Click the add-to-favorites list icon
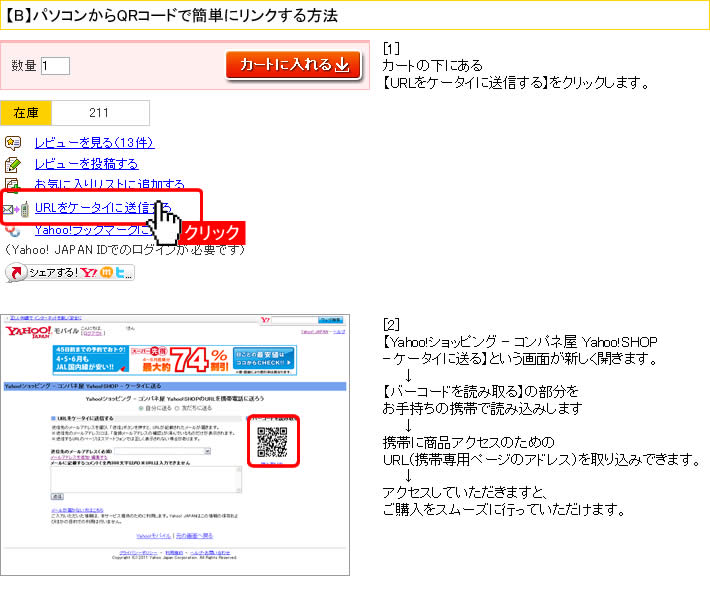Image resolution: width=710 pixels, height=606 pixels. tap(13, 184)
